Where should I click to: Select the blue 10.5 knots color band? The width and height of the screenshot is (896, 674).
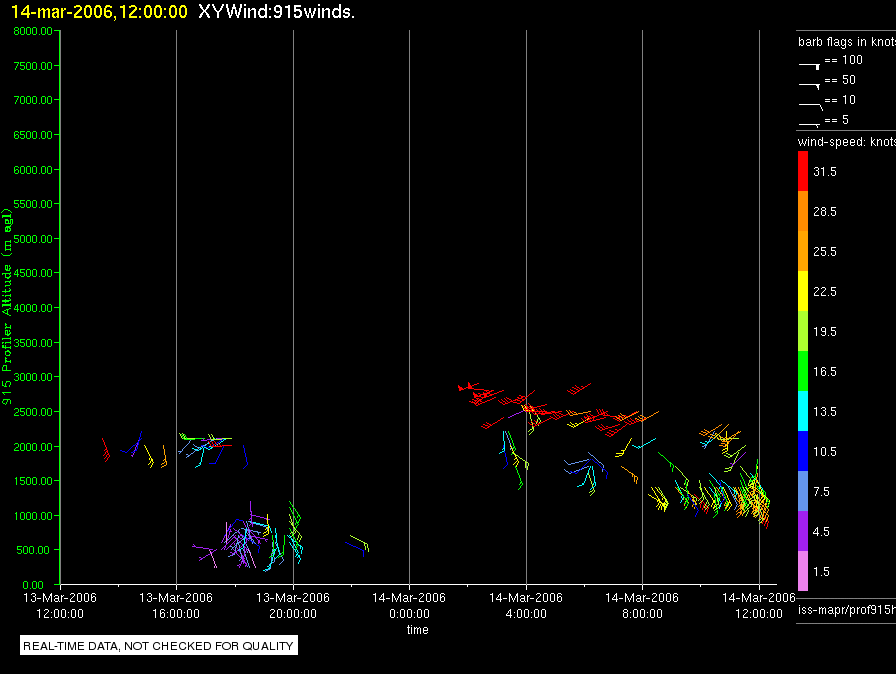tap(803, 451)
